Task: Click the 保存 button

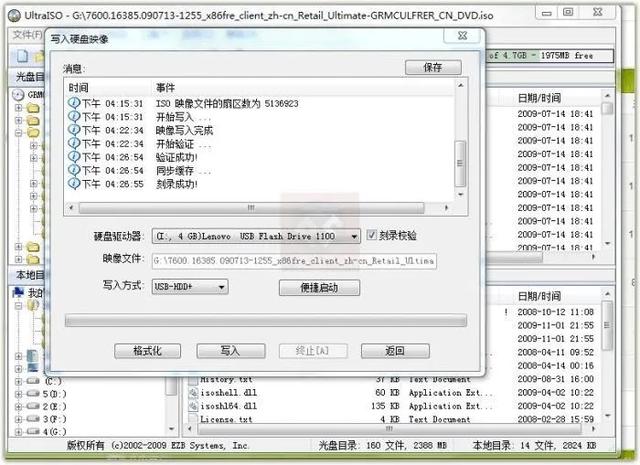Action: 433,67
